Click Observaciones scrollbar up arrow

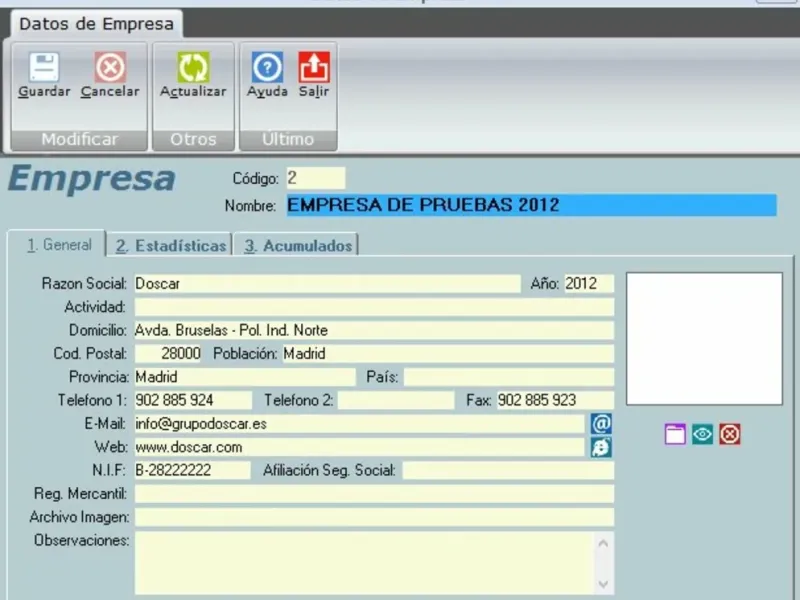(604, 543)
